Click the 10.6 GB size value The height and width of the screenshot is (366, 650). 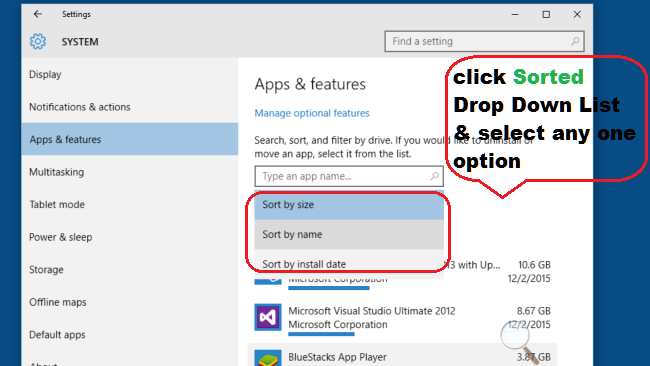point(534,264)
